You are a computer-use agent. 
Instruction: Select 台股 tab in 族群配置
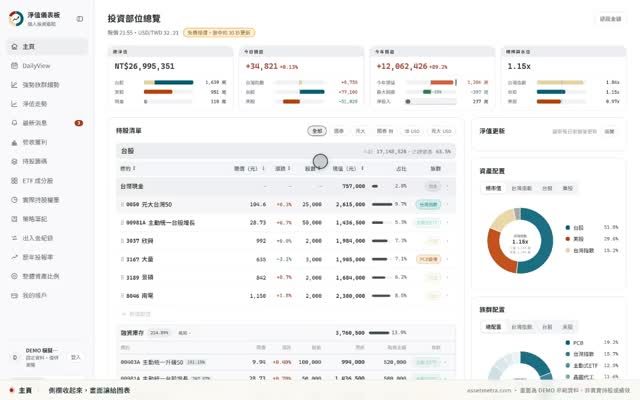[547, 327]
